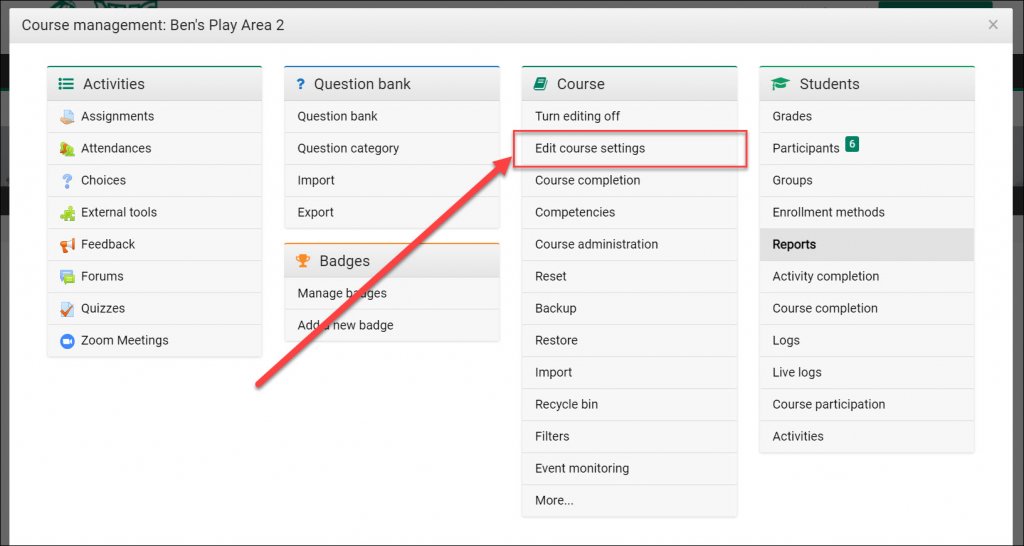
Task: Click the Choices question mark icon
Action: [67, 181]
